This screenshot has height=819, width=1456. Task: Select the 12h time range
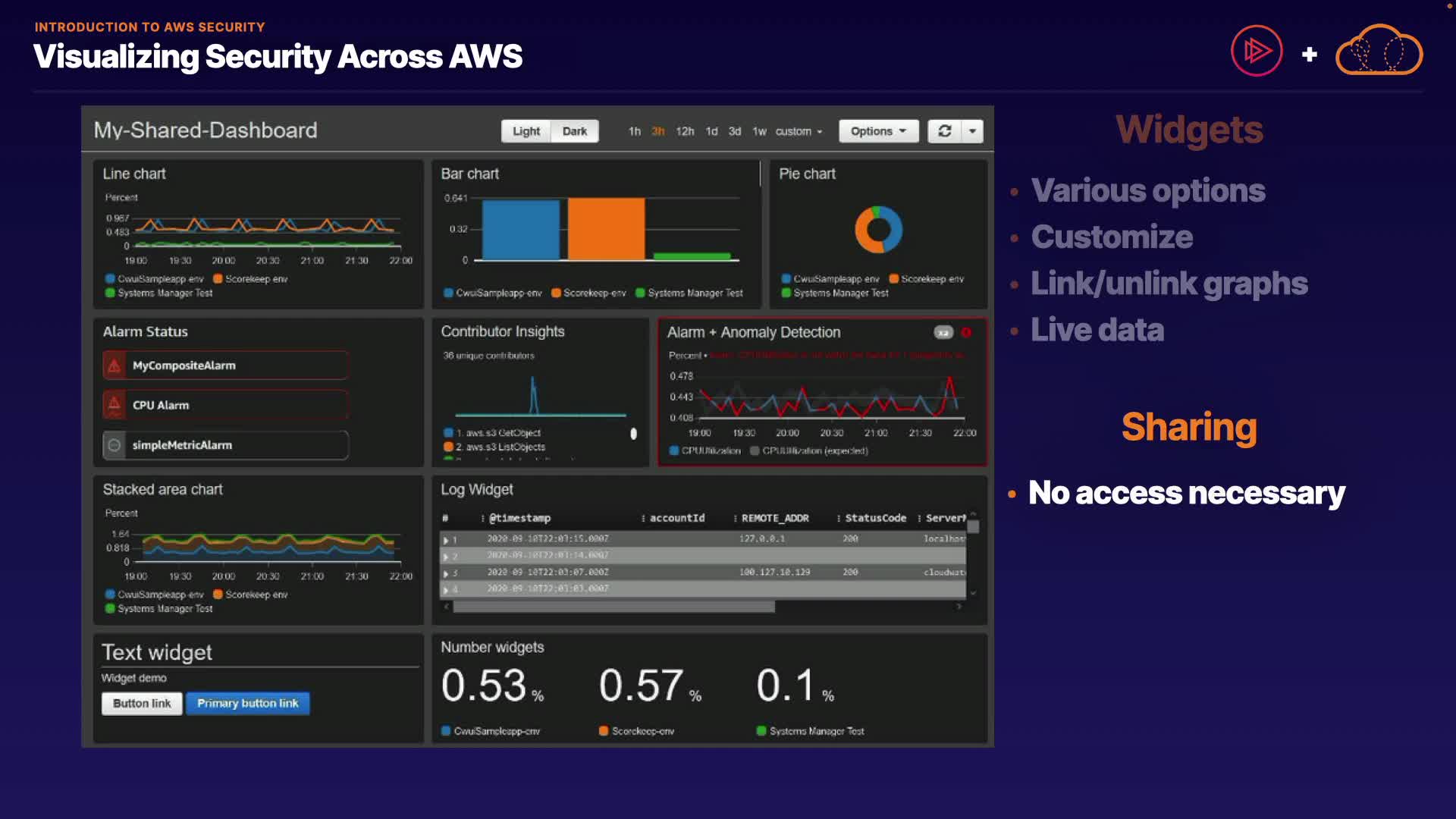685,131
